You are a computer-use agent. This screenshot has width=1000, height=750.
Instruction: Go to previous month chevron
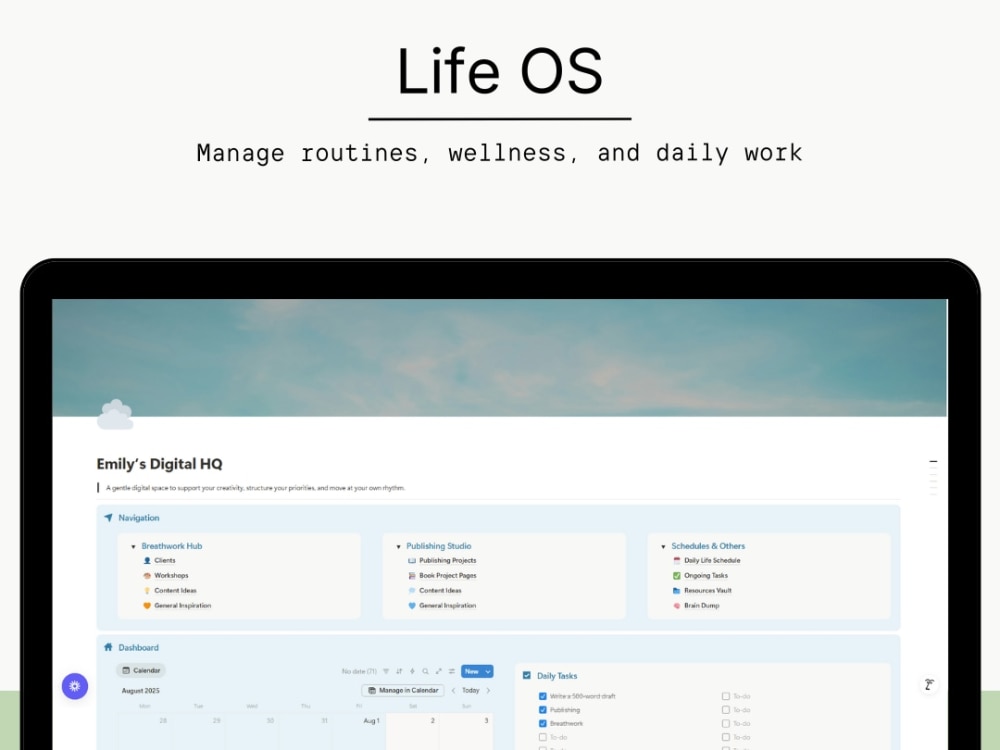[453, 691]
